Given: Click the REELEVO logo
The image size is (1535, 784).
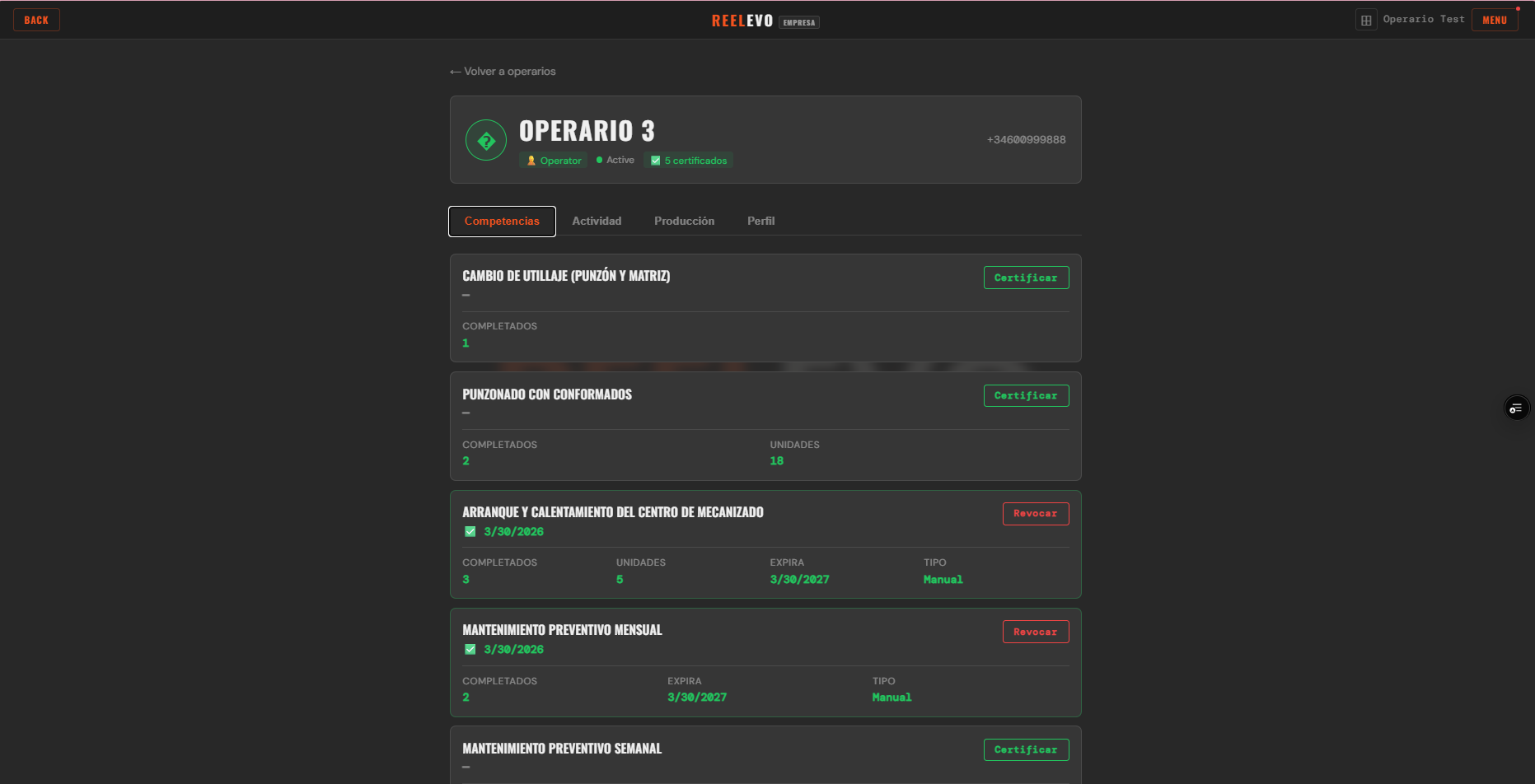Looking at the screenshot, I should coord(741,20).
